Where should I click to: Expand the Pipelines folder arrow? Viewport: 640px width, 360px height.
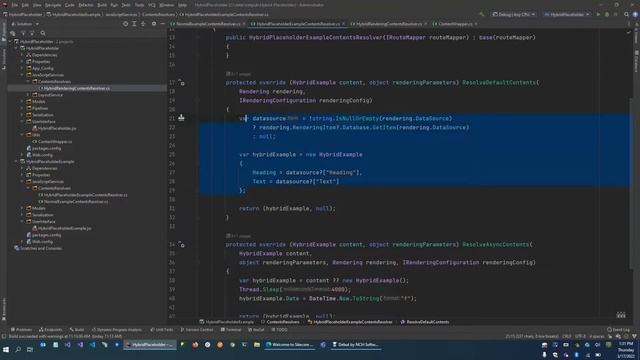(x=22, y=108)
